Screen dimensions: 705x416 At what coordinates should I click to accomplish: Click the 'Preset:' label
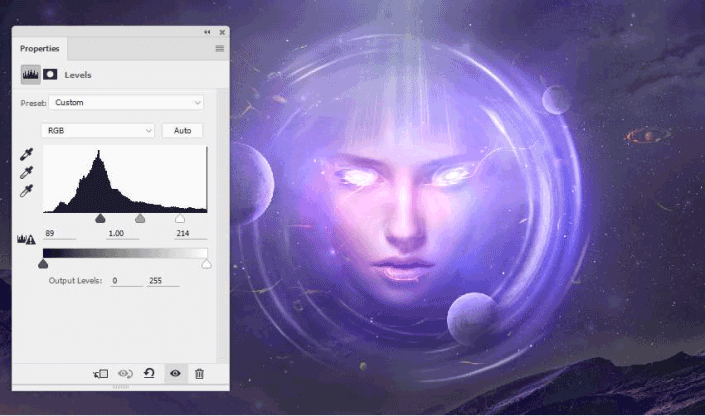33,103
